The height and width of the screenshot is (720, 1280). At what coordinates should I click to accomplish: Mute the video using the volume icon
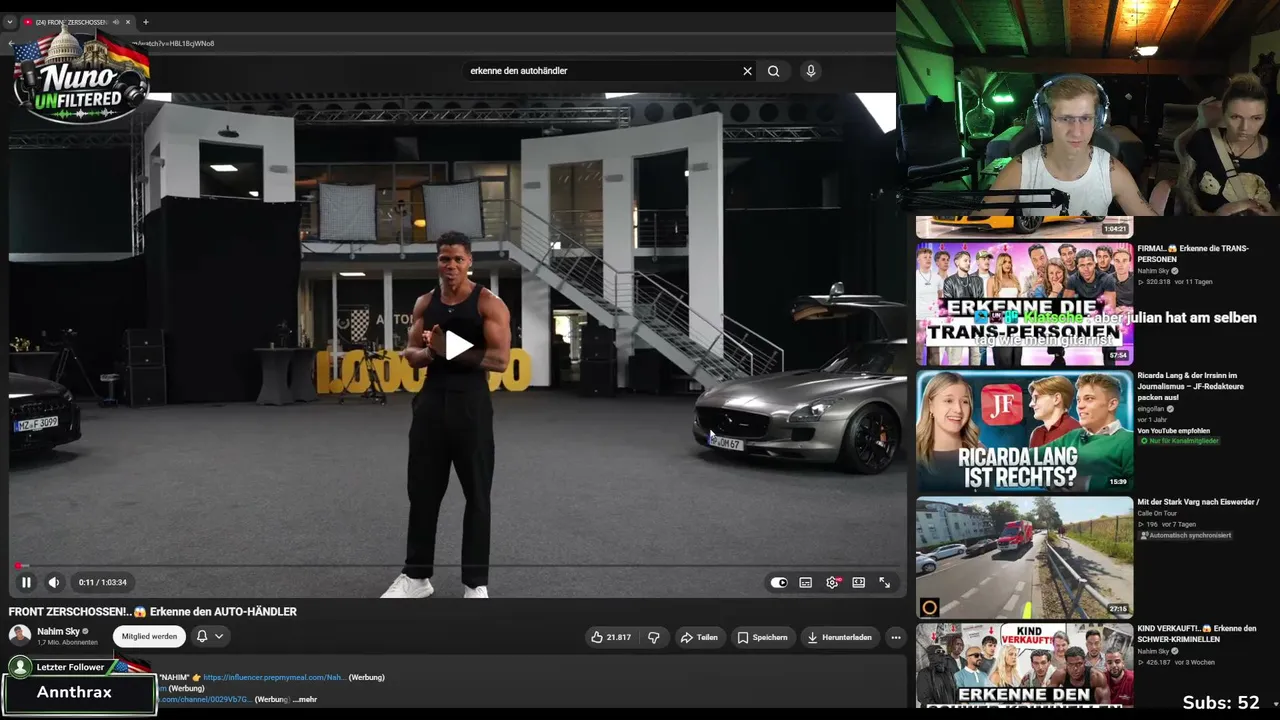(x=54, y=582)
